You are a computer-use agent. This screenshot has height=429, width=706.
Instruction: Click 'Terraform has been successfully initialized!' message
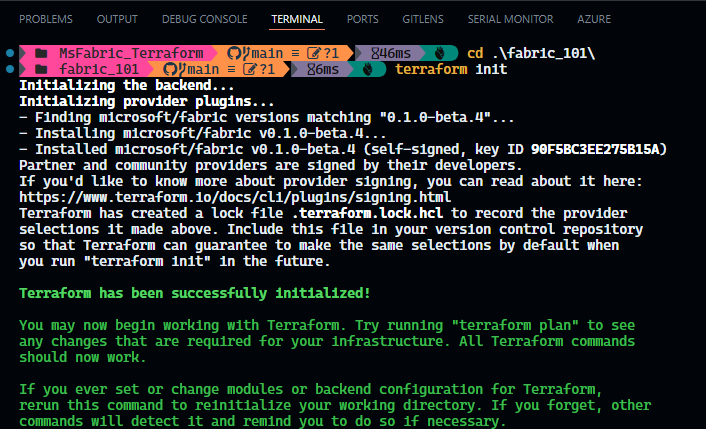click(x=195, y=293)
